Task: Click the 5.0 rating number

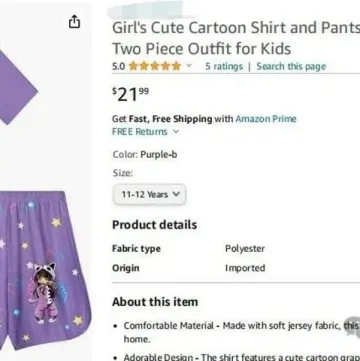Action: [x=118, y=66]
